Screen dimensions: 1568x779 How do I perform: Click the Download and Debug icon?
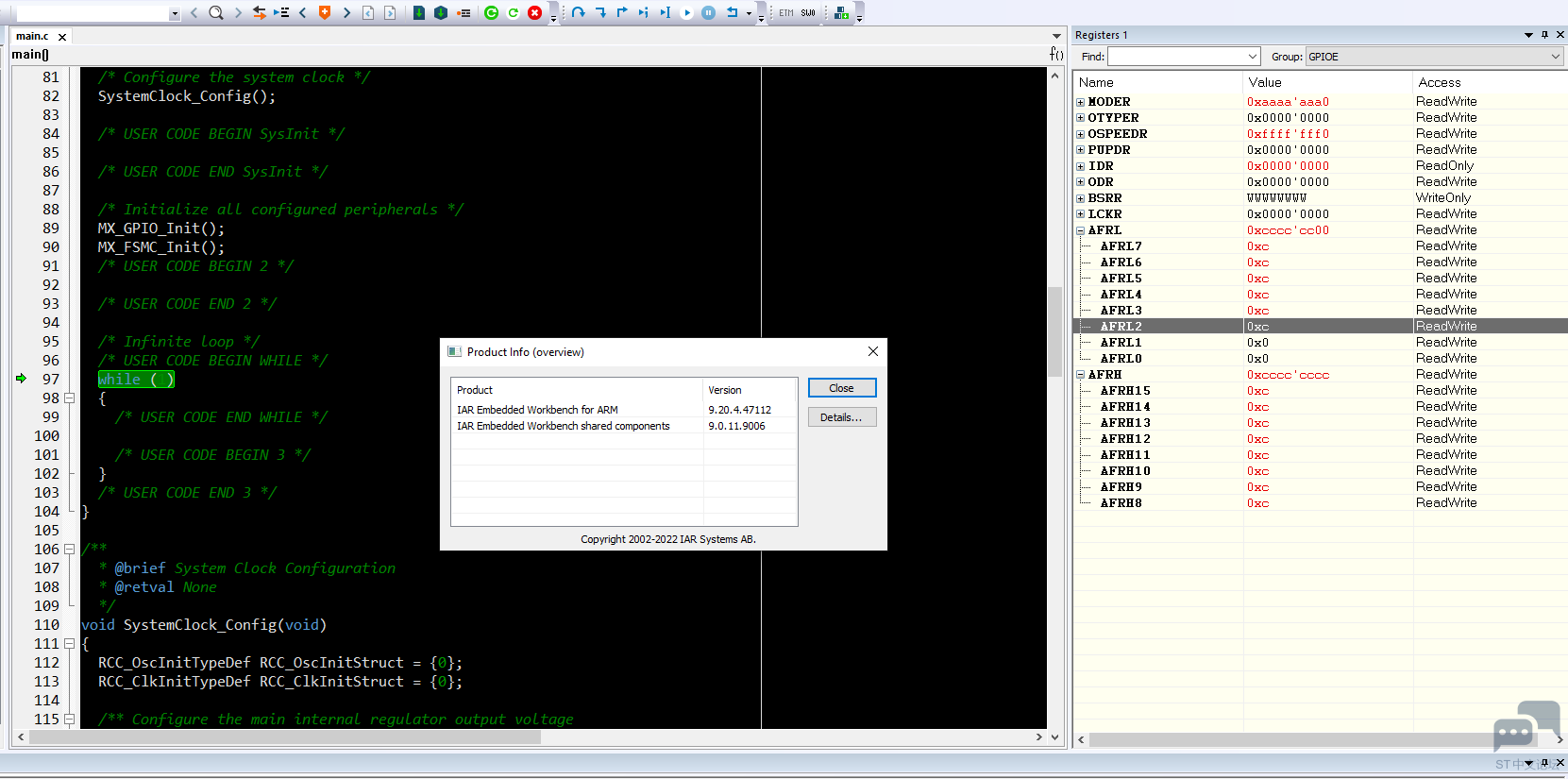tap(419, 13)
